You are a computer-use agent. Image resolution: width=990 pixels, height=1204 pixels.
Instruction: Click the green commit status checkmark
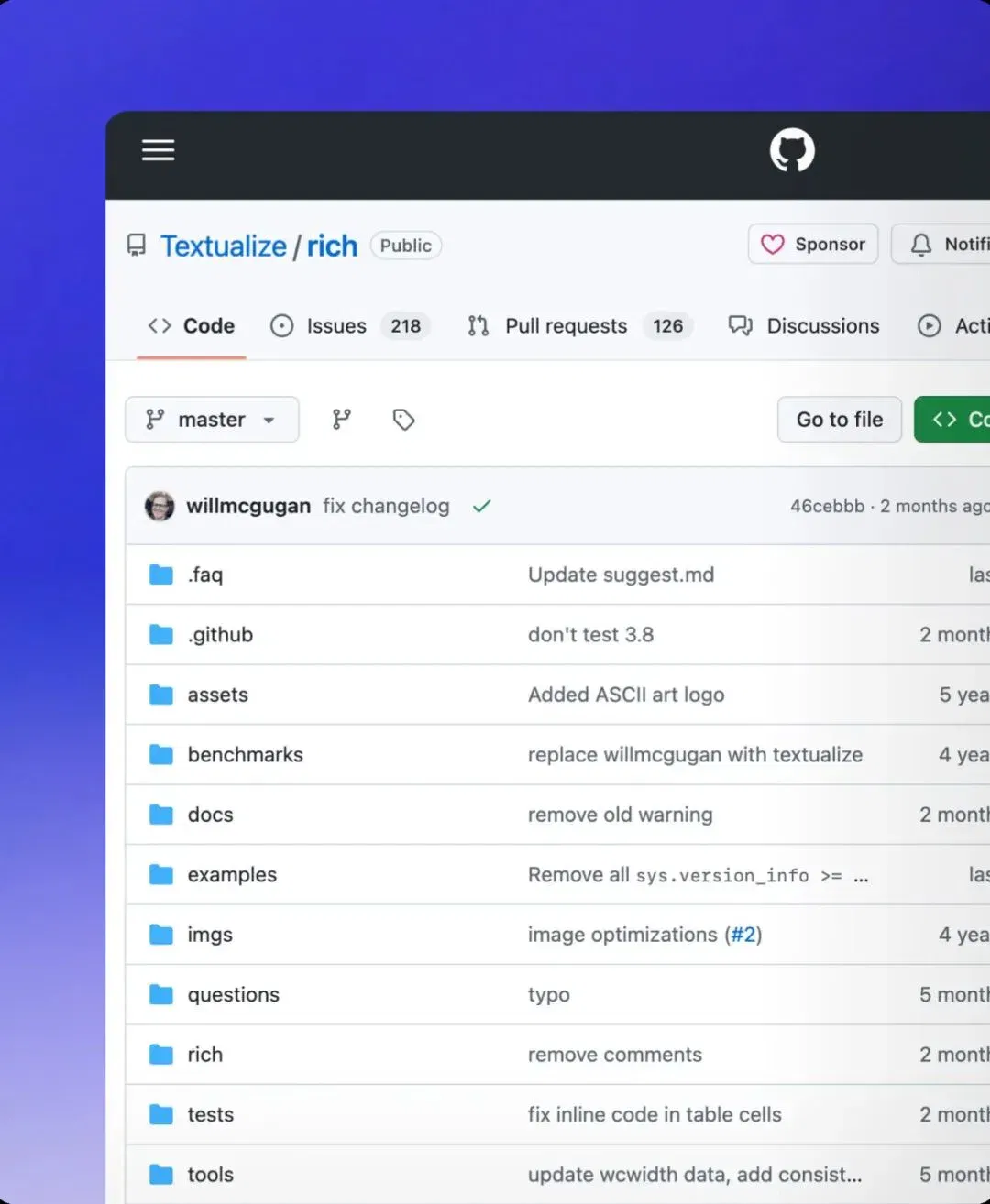[482, 506]
